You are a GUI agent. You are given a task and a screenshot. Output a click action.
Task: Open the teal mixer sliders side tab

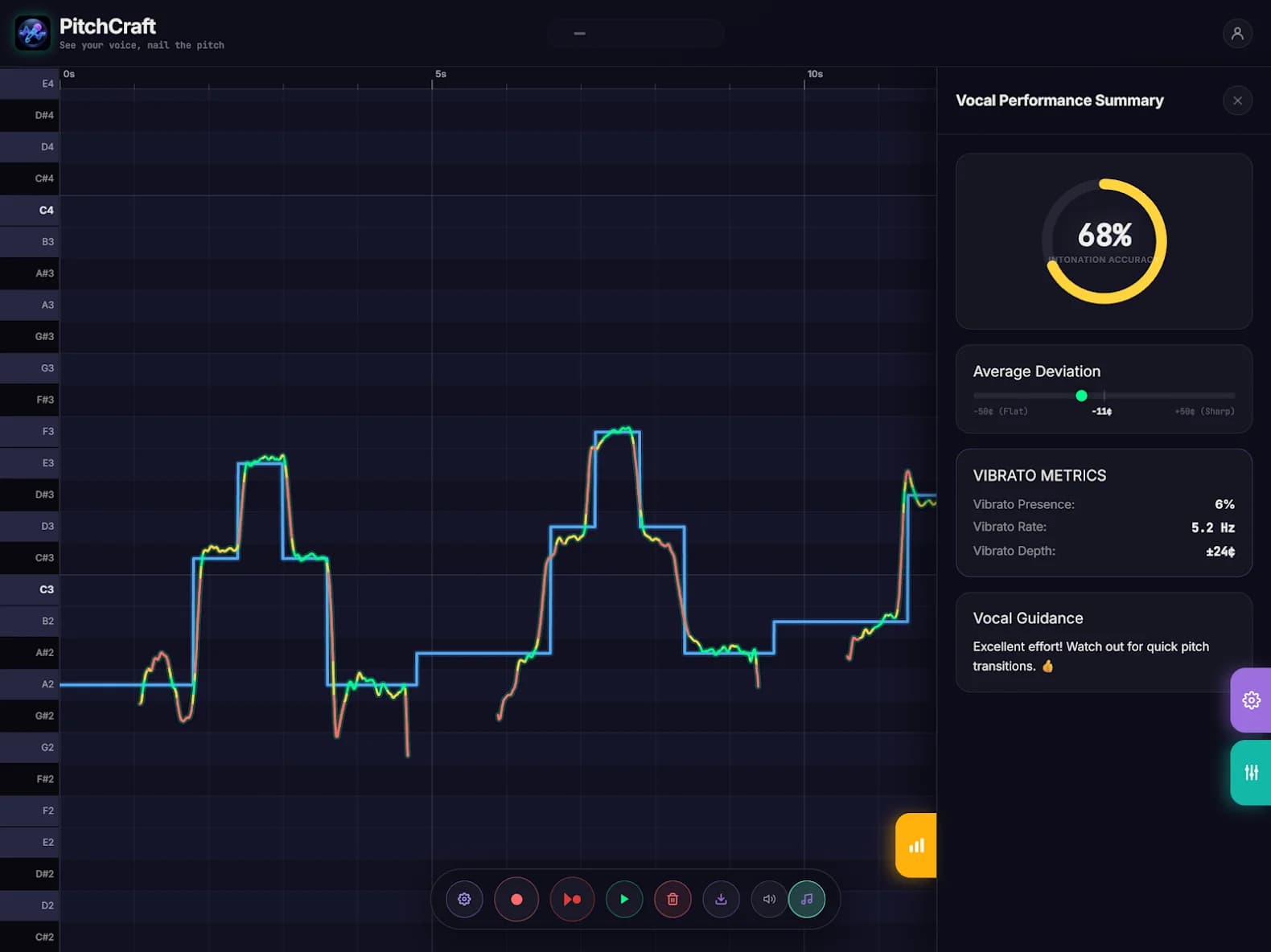pyautogui.click(x=1251, y=772)
